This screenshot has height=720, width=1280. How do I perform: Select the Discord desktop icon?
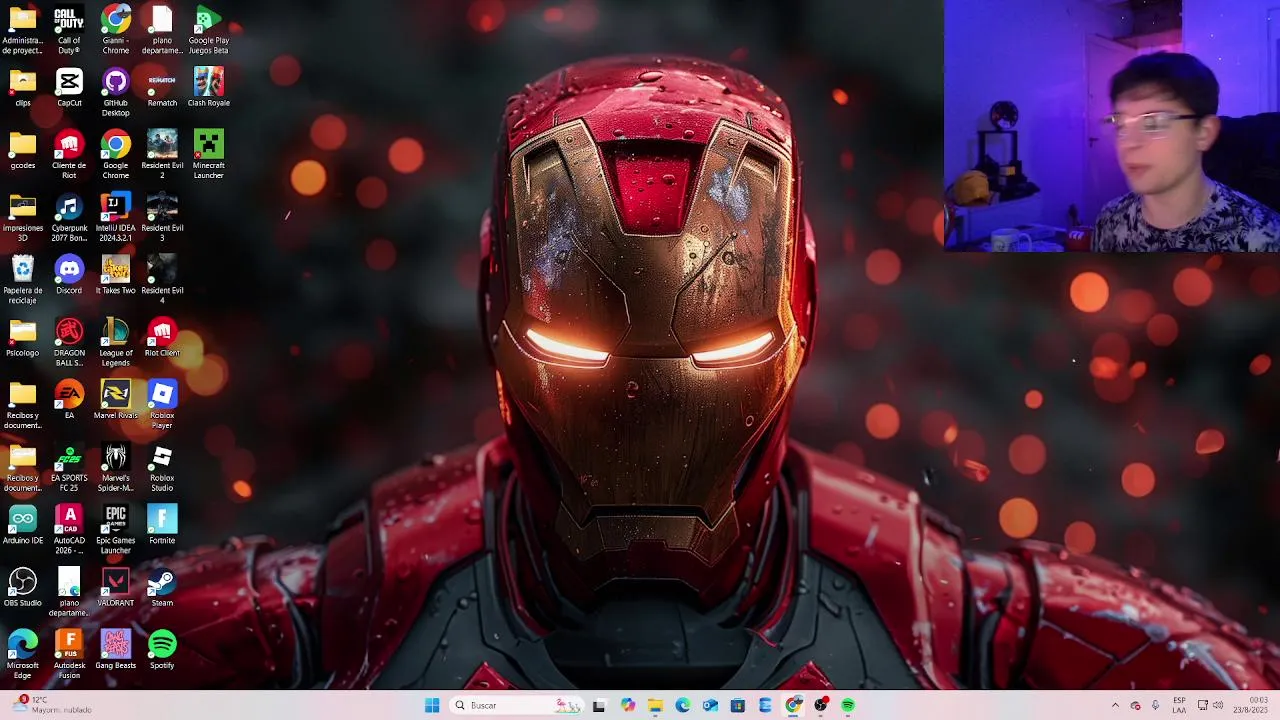coord(69,275)
